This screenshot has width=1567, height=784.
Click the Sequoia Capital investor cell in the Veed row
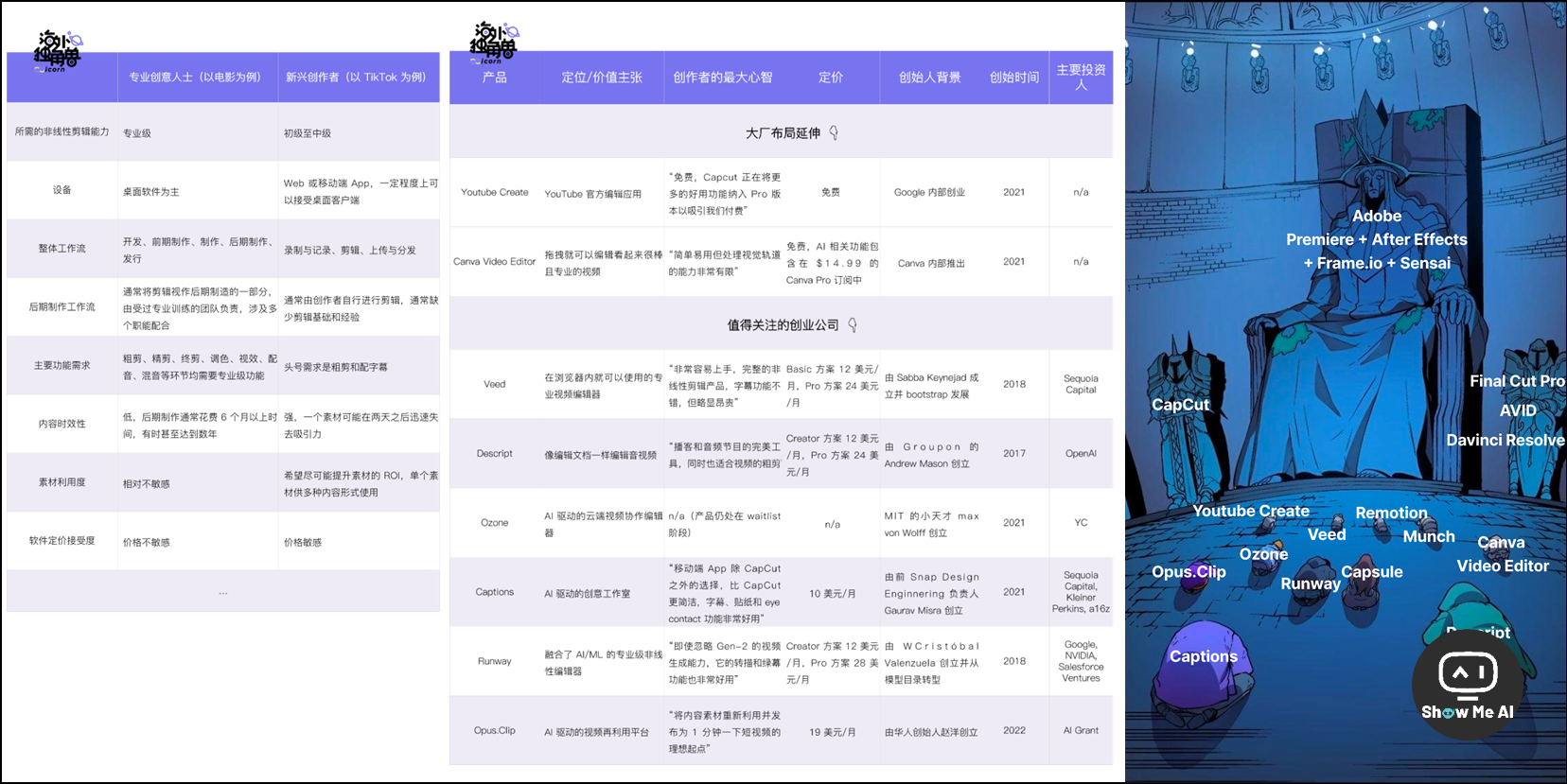(x=1081, y=384)
